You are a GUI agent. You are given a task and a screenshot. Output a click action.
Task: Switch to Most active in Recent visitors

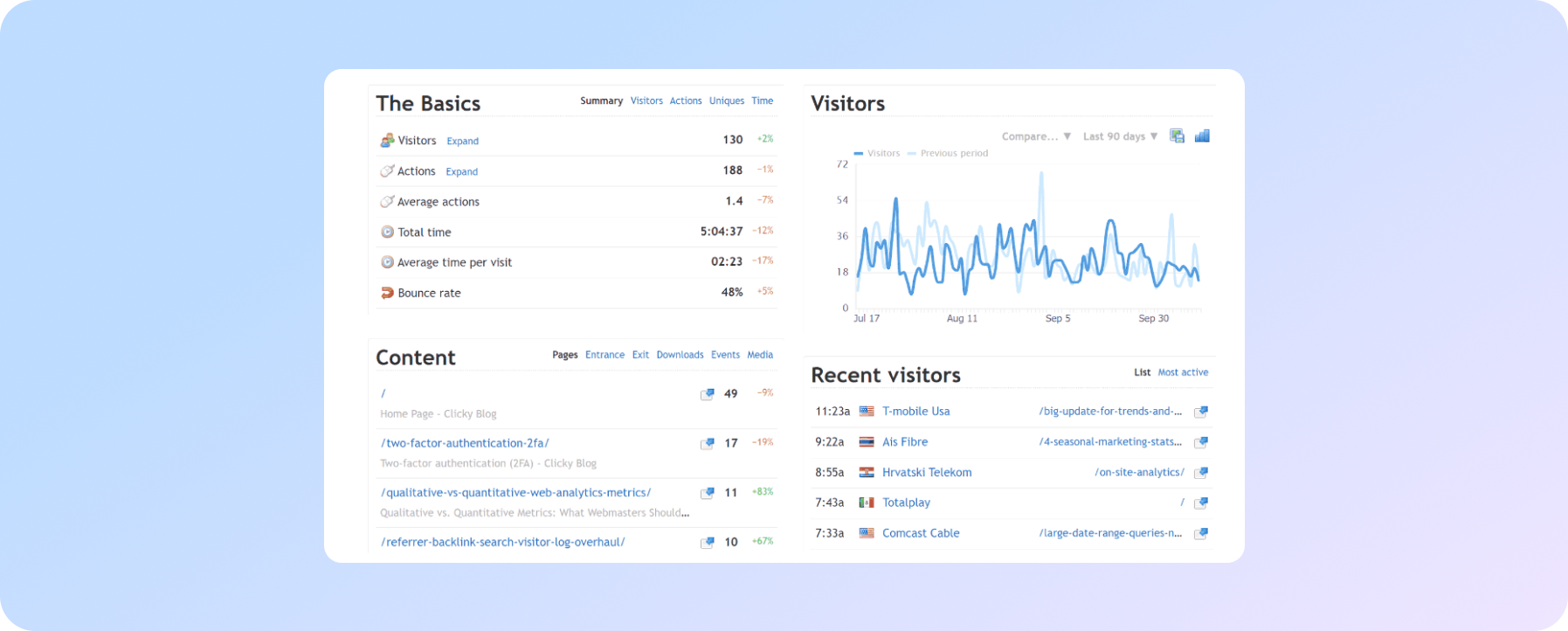[x=1183, y=372]
